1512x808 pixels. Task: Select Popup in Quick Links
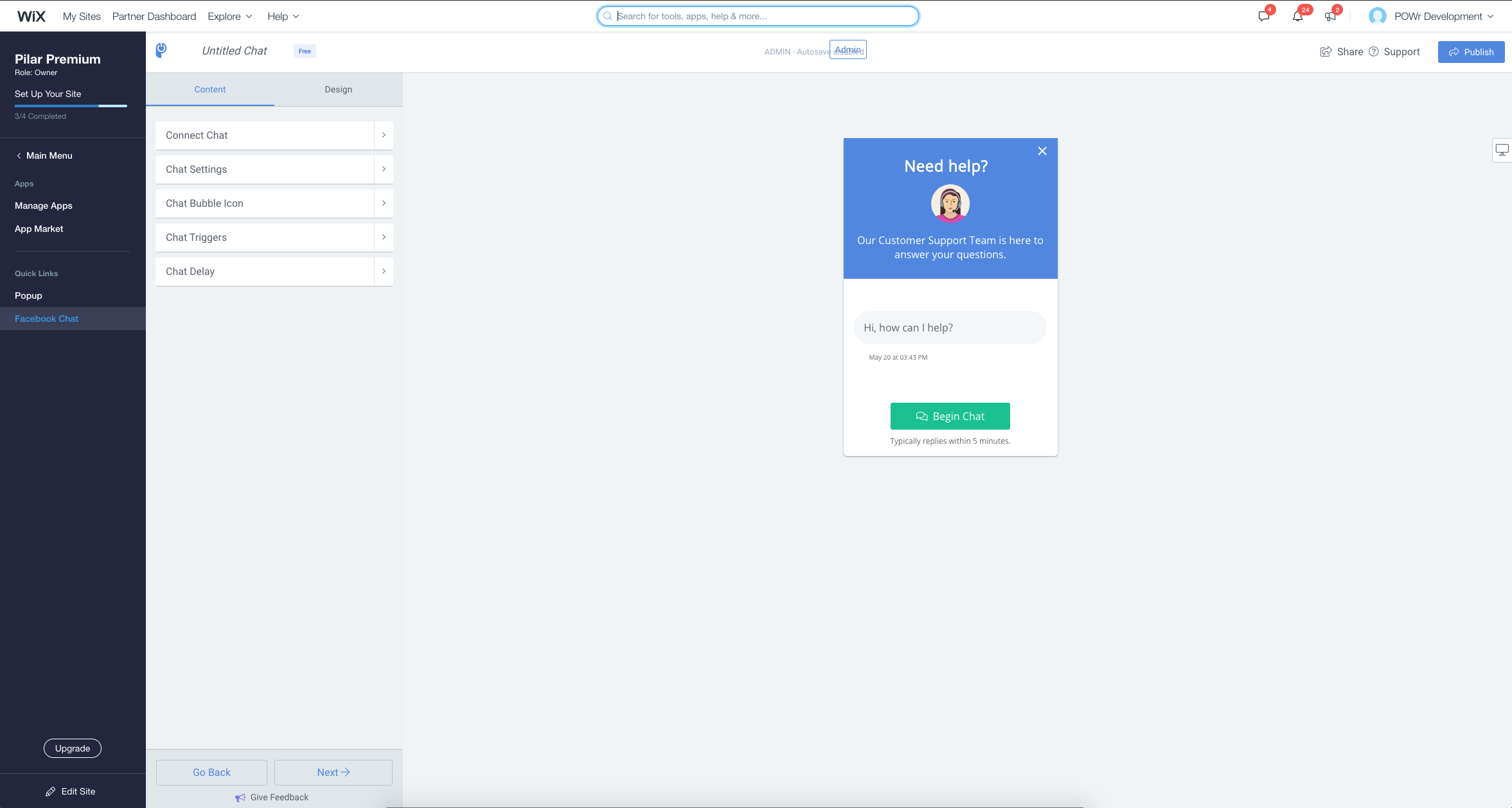[28, 295]
